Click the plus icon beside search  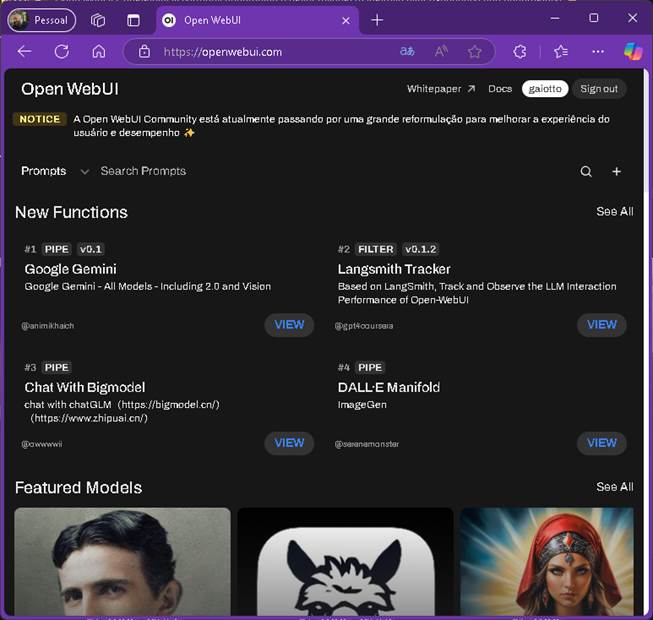[x=616, y=172]
